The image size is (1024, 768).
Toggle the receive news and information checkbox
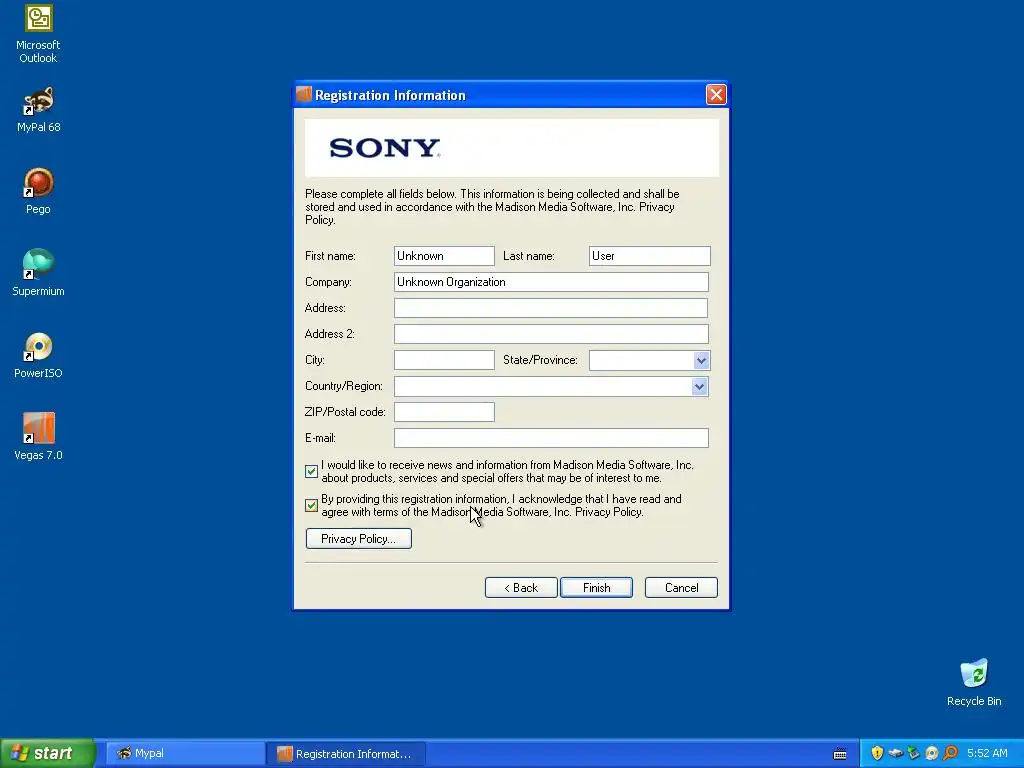click(x=312, y=471)
